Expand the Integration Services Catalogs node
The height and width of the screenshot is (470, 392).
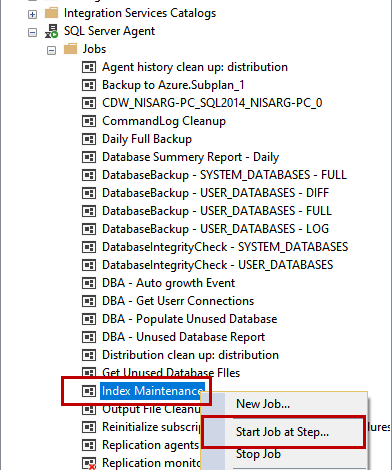point(32,14)
